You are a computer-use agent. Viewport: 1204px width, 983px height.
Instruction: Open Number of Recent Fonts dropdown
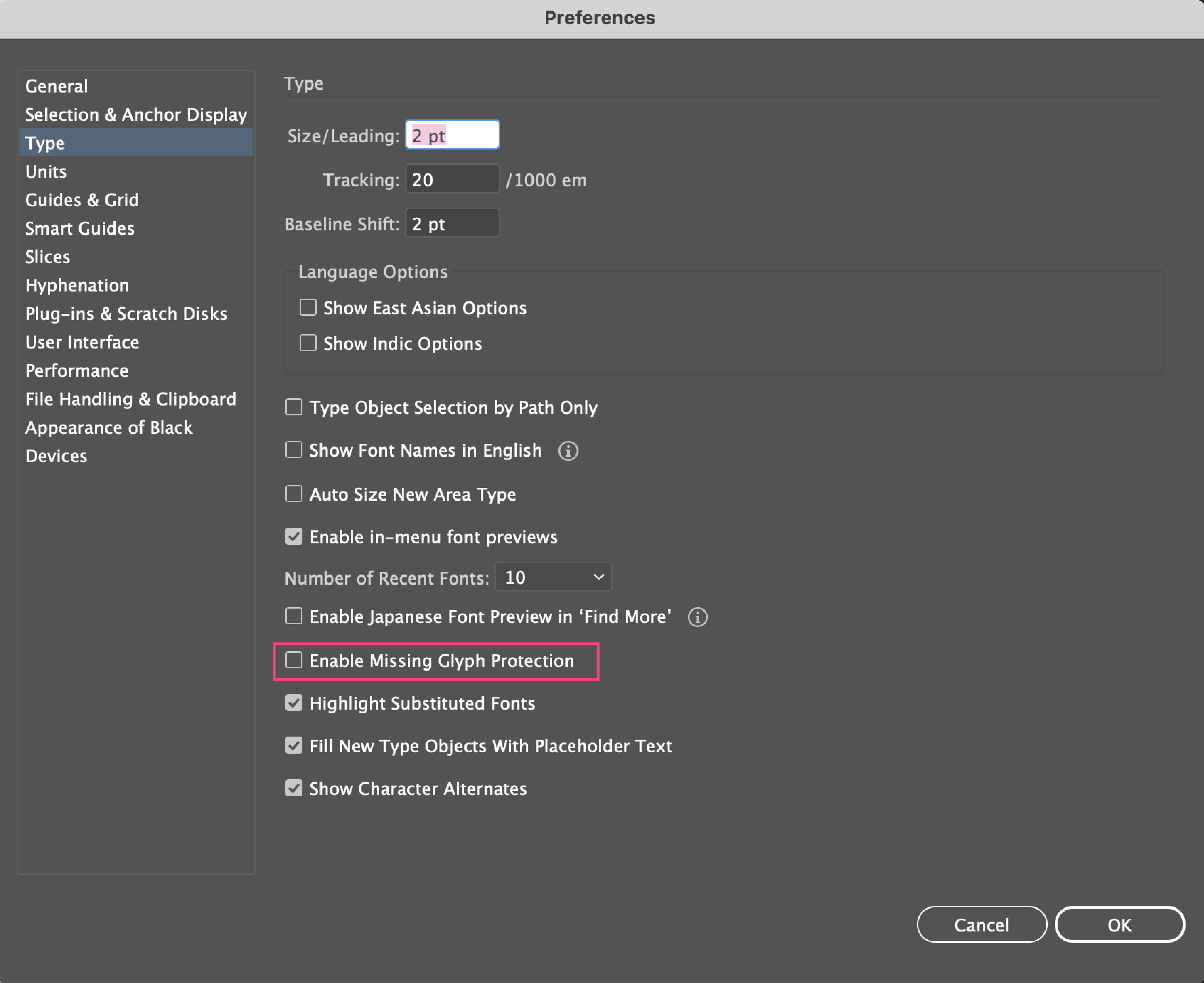[553, 577]
